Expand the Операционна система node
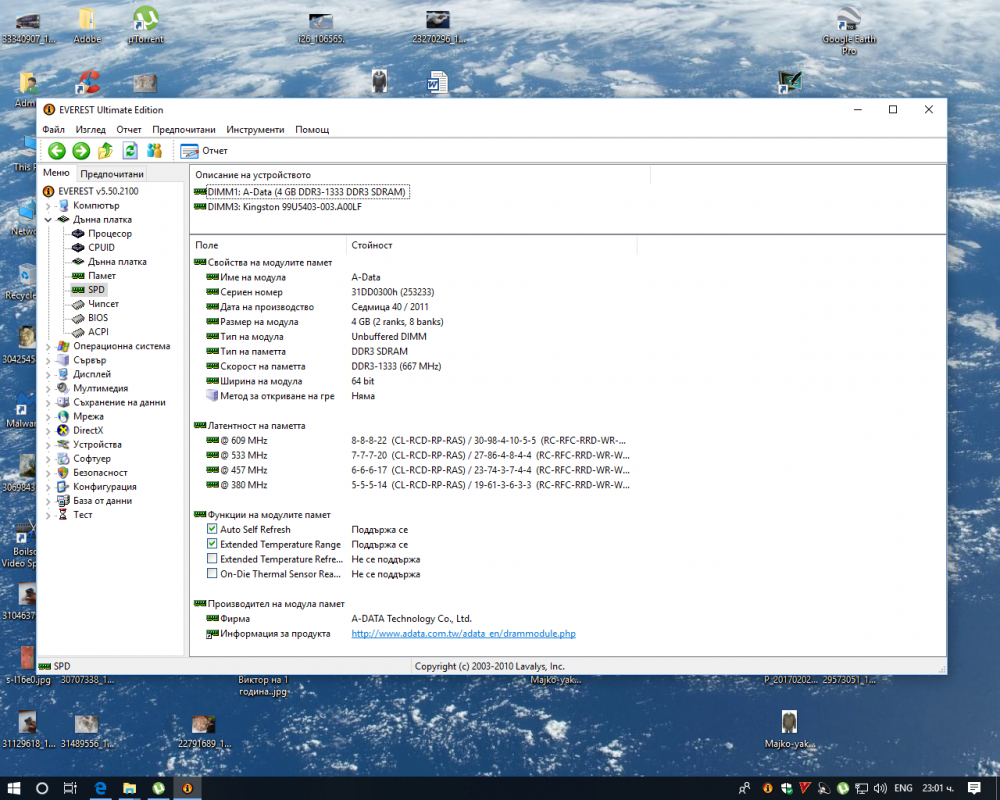The height and width of the screenshot is (800, 1000). [x=48, y=346]
